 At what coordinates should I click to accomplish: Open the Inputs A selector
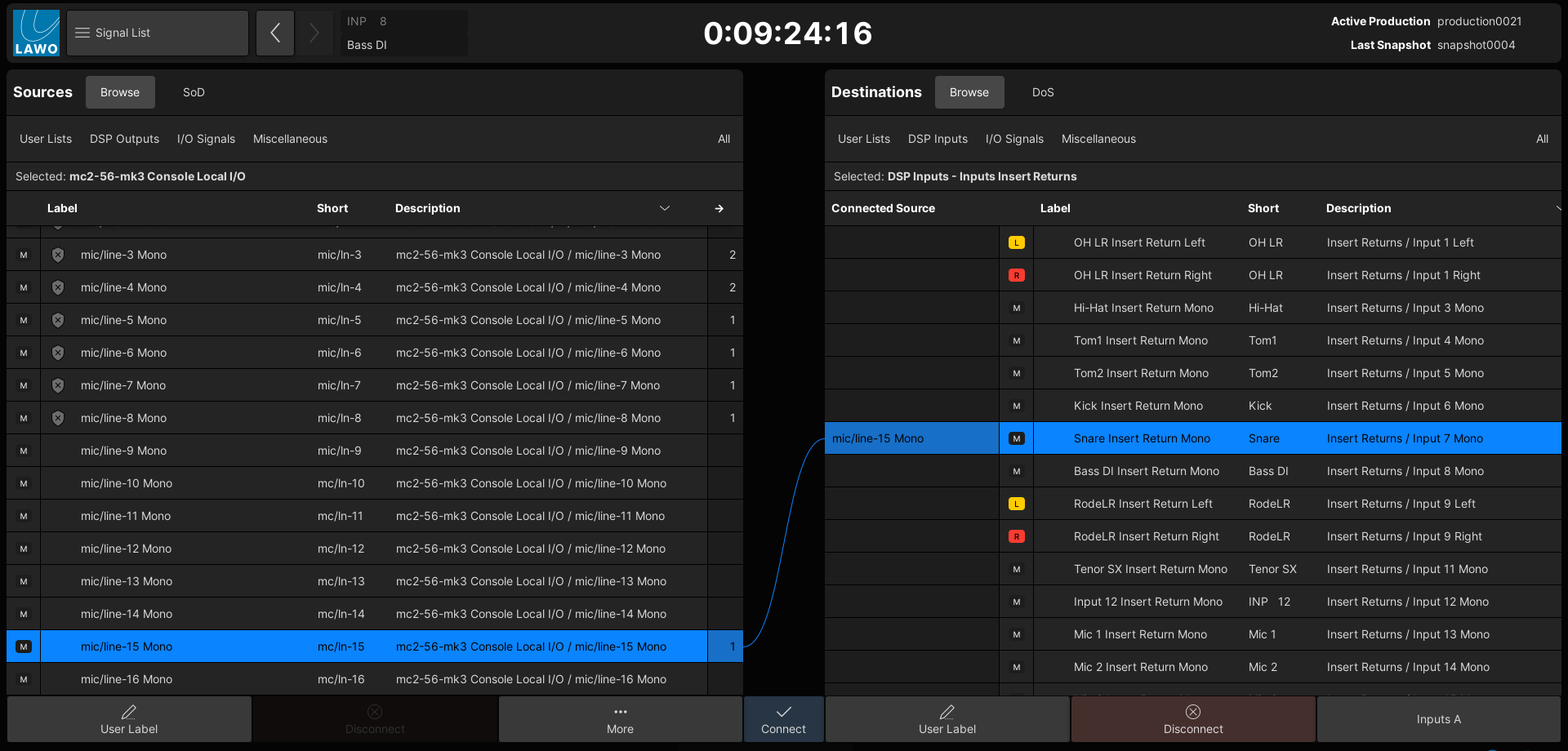(x=1438, y=719)
